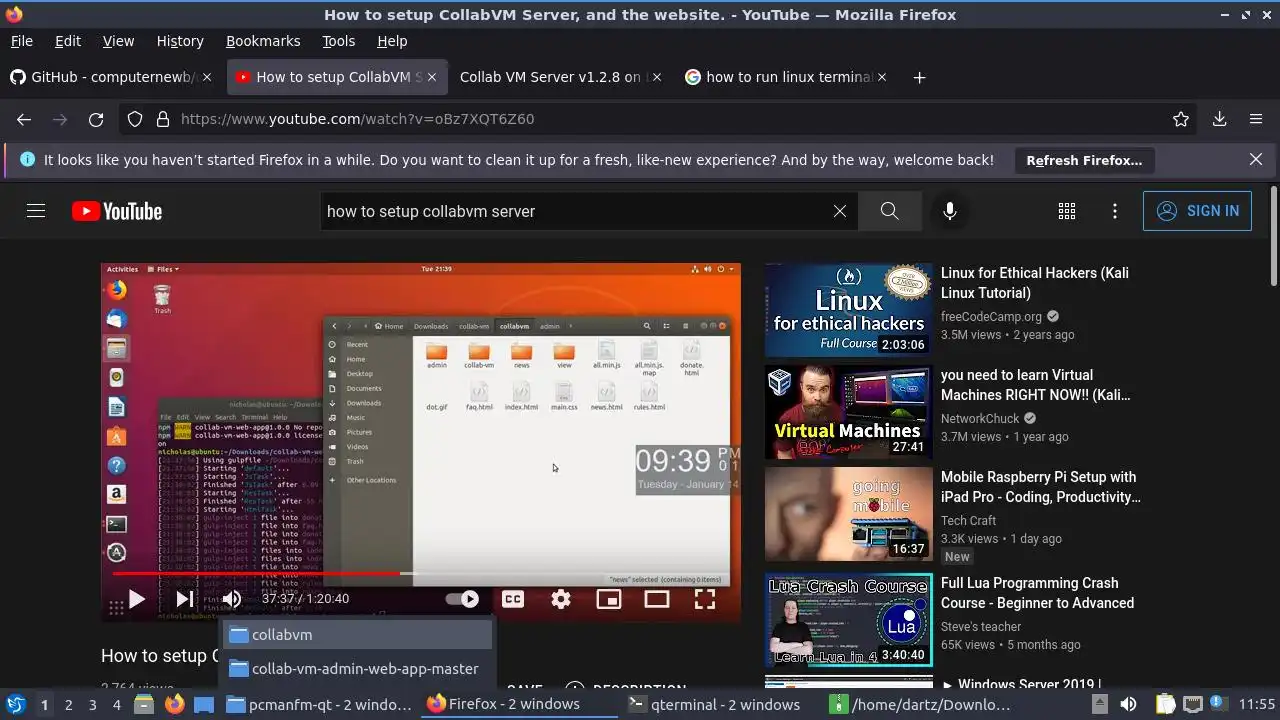Click pcmanfm-qt taskbar group

click(x=319, y=705)
